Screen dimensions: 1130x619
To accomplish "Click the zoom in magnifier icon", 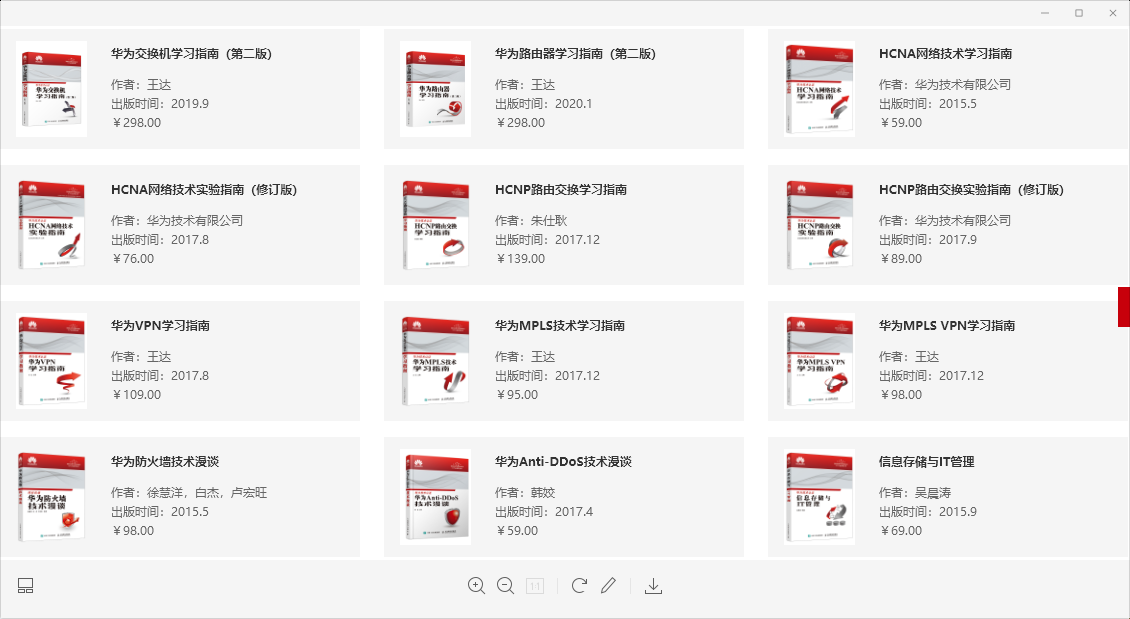I will click(x=476, y=586).
